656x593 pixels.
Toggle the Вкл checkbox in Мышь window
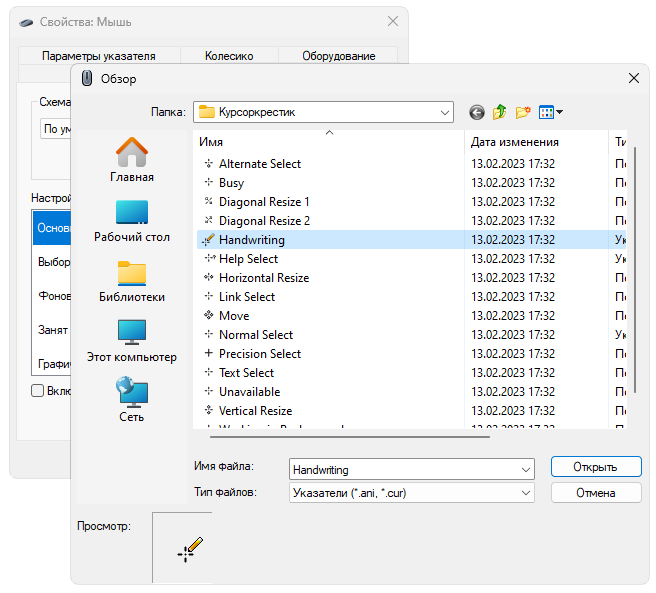[38, 390]
